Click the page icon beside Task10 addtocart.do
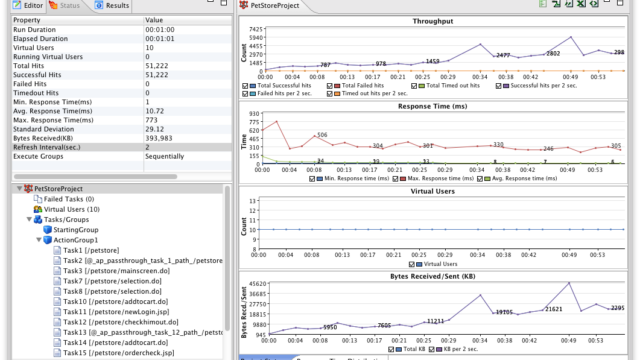 point(57,301)
